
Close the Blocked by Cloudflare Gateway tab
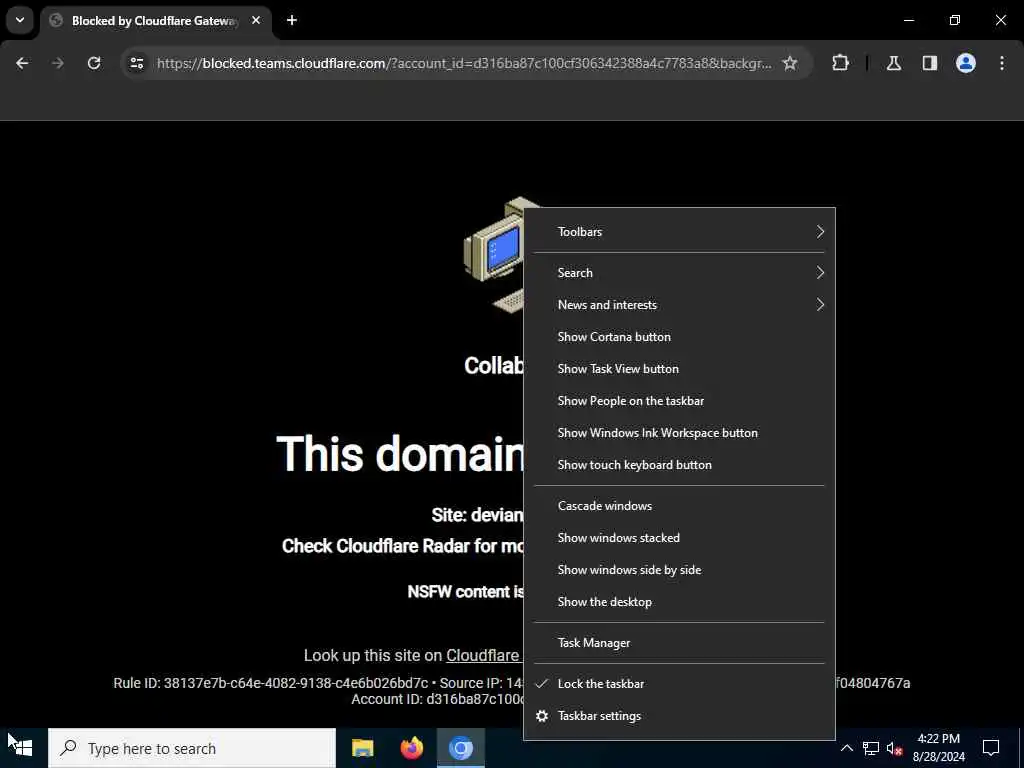coord(256,21)
